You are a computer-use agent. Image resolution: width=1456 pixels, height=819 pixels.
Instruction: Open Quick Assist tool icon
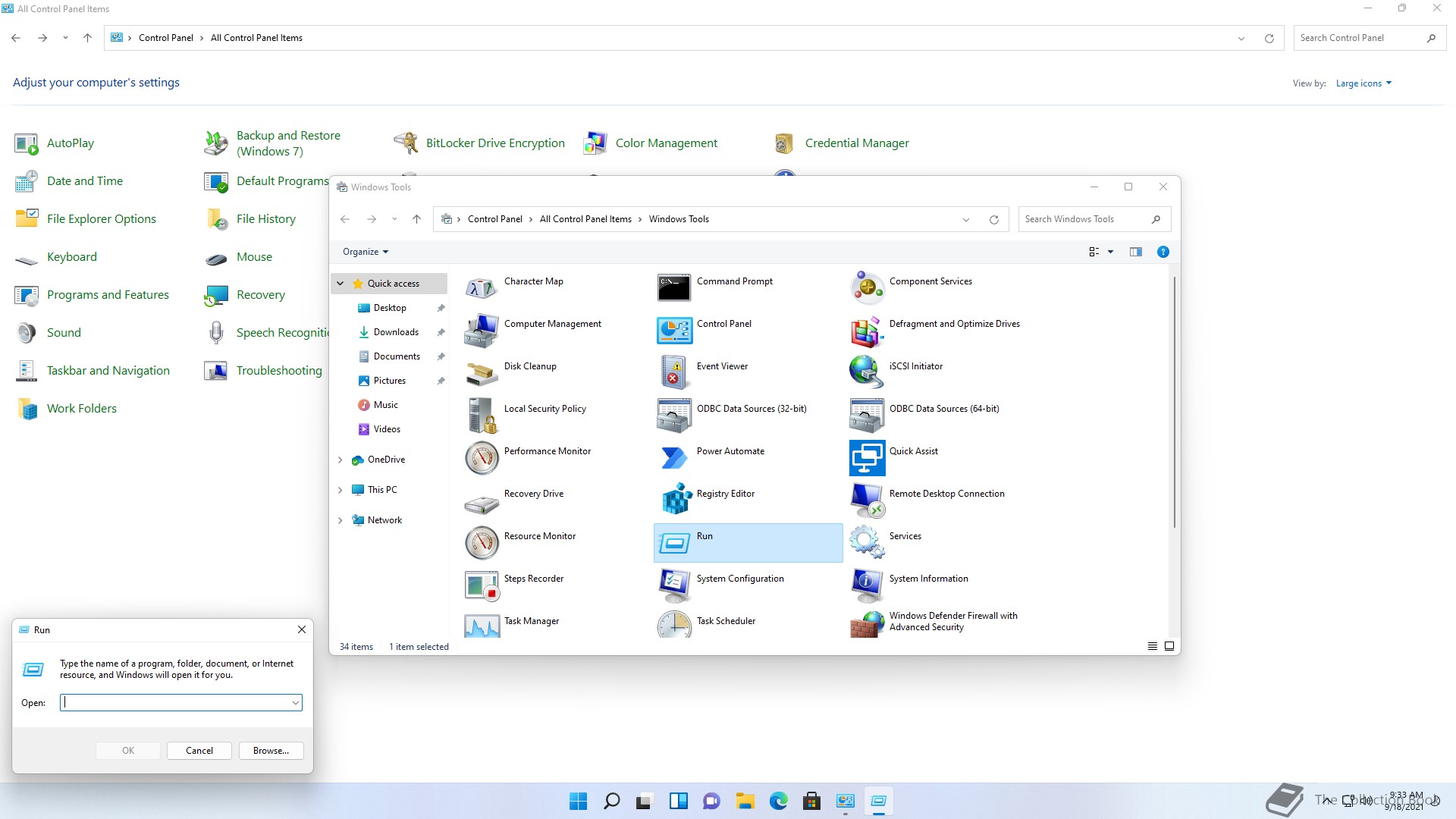(867, 457)
